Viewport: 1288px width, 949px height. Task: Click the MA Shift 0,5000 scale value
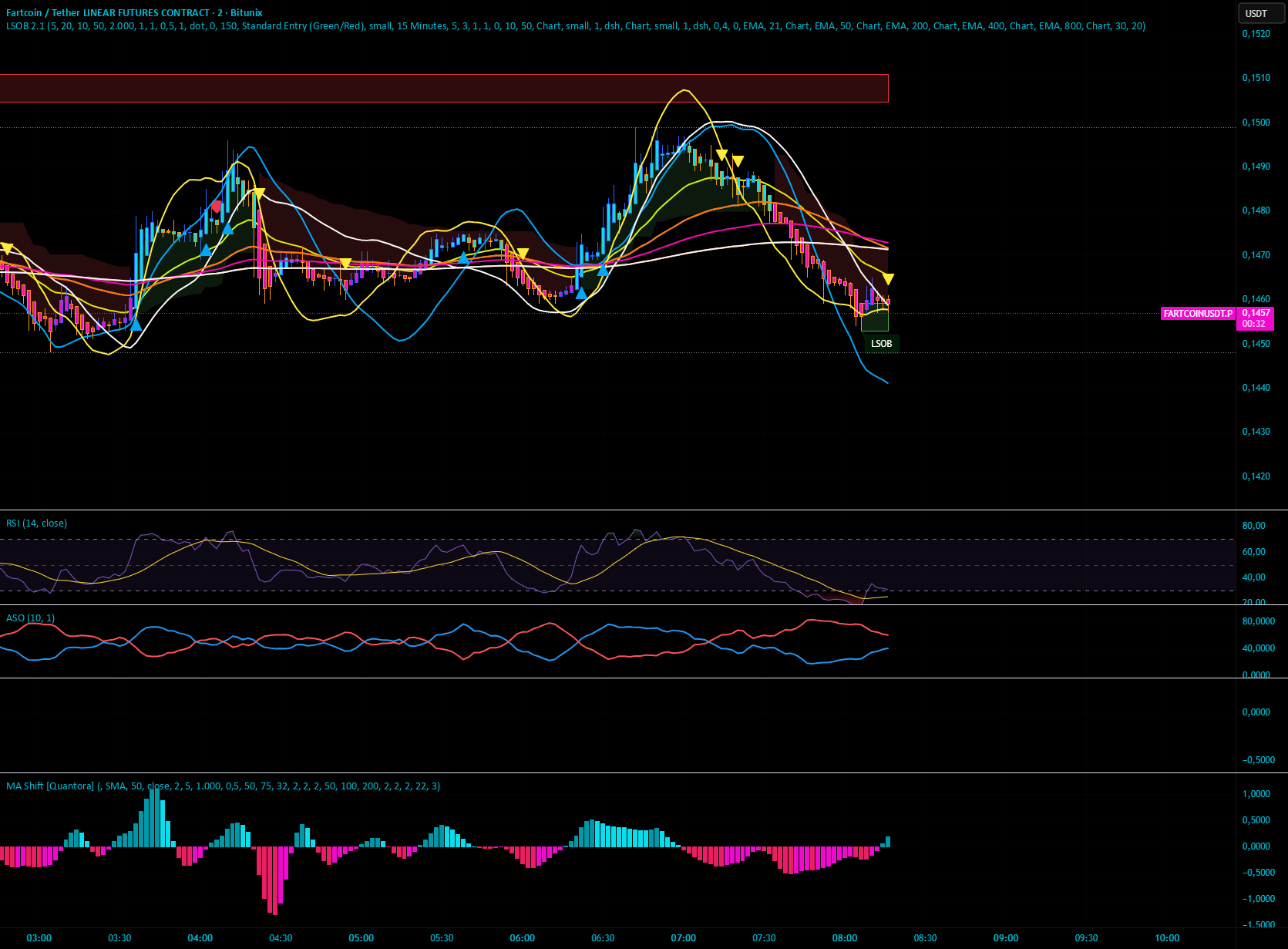pos(1256,820)
